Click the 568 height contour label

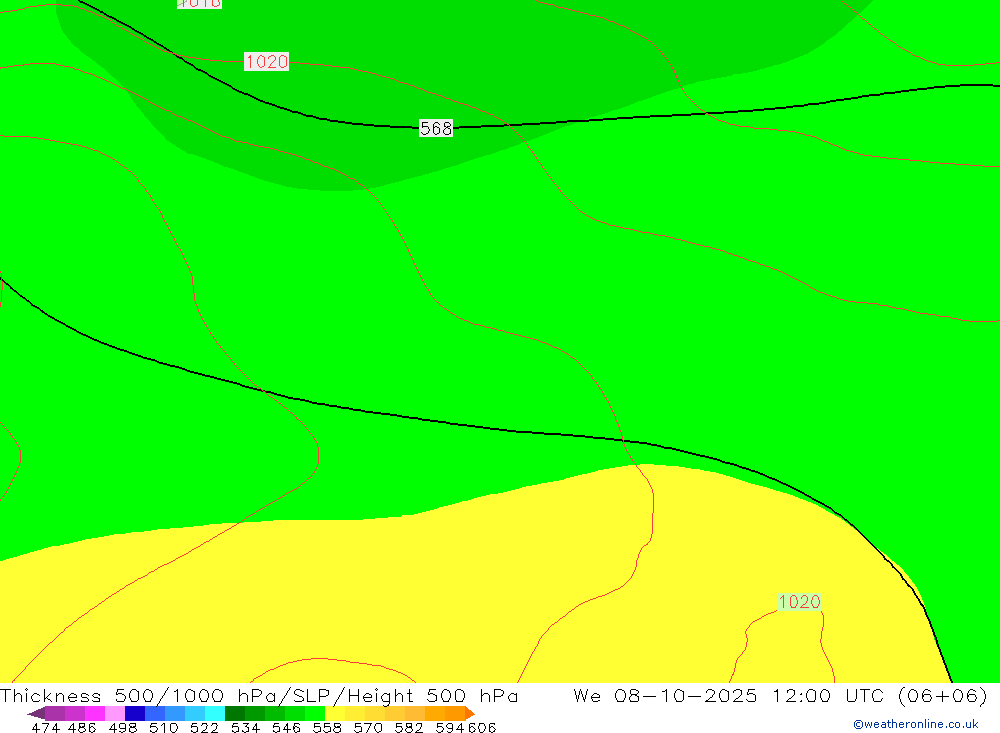coord(436,128)
